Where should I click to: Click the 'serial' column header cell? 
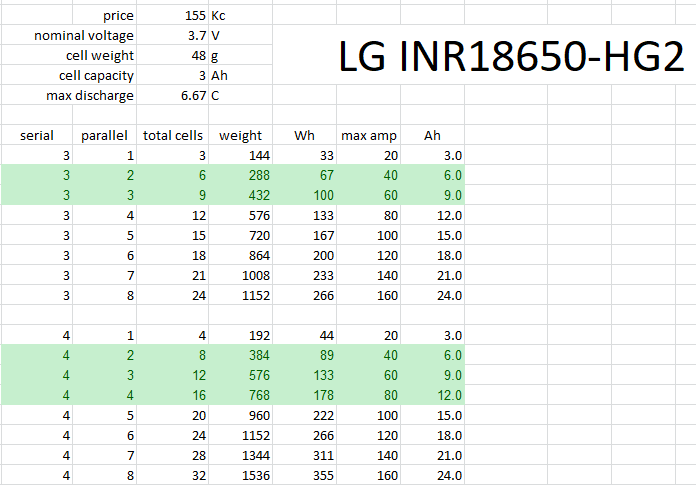[37, 136]
